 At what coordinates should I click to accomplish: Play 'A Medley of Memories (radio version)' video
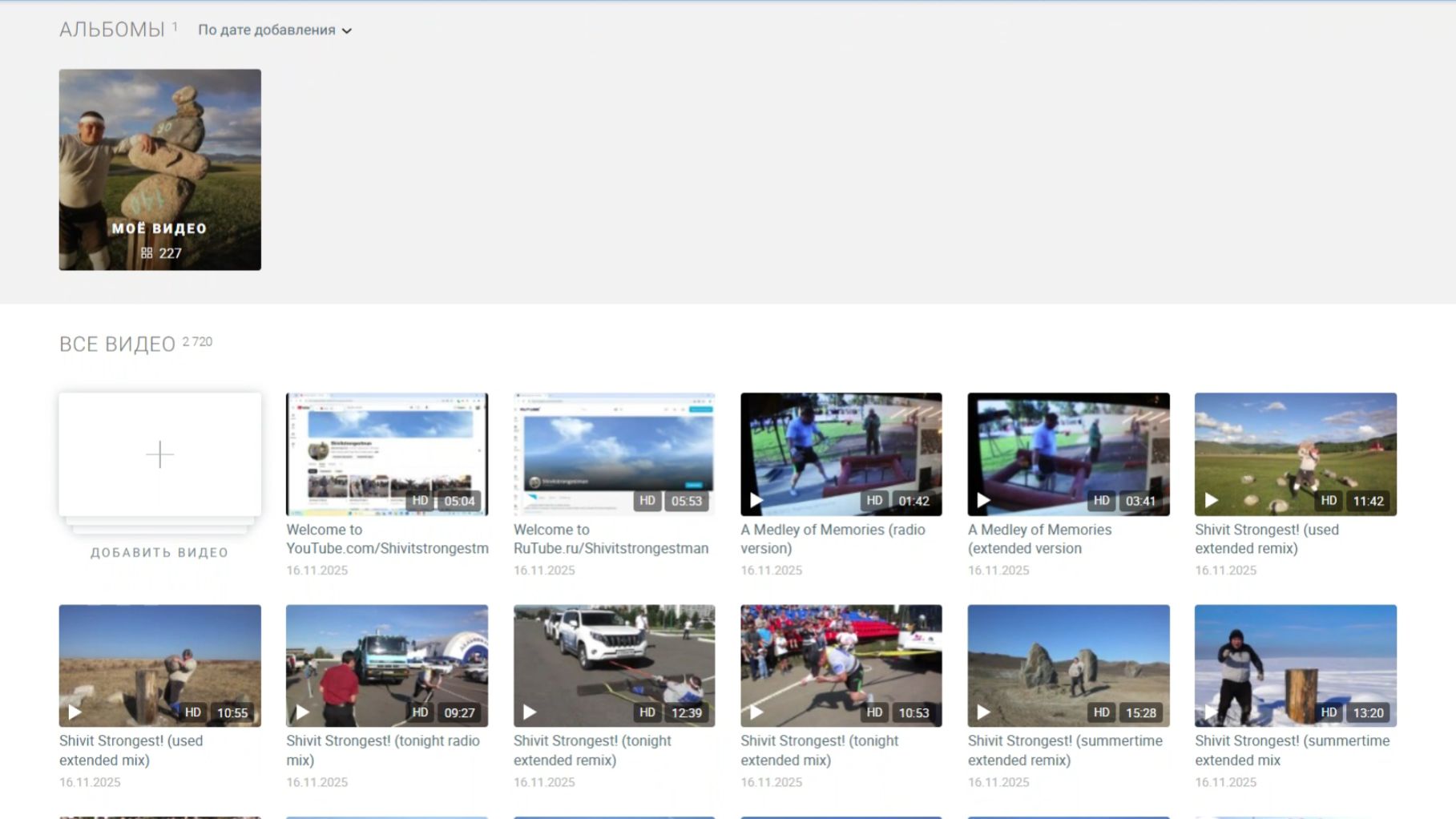756,501
